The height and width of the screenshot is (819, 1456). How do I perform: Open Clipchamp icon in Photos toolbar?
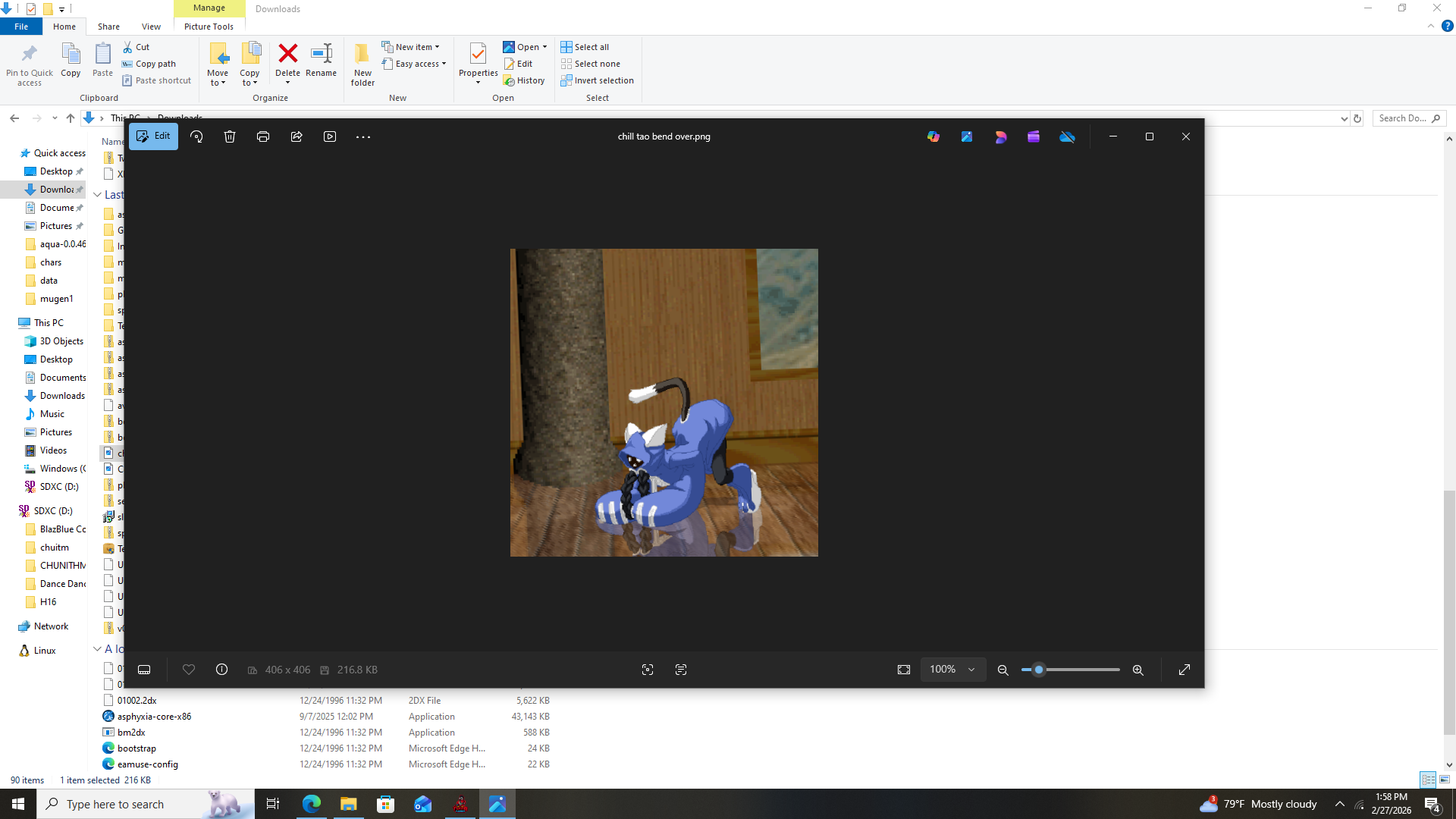(1034, 136)
